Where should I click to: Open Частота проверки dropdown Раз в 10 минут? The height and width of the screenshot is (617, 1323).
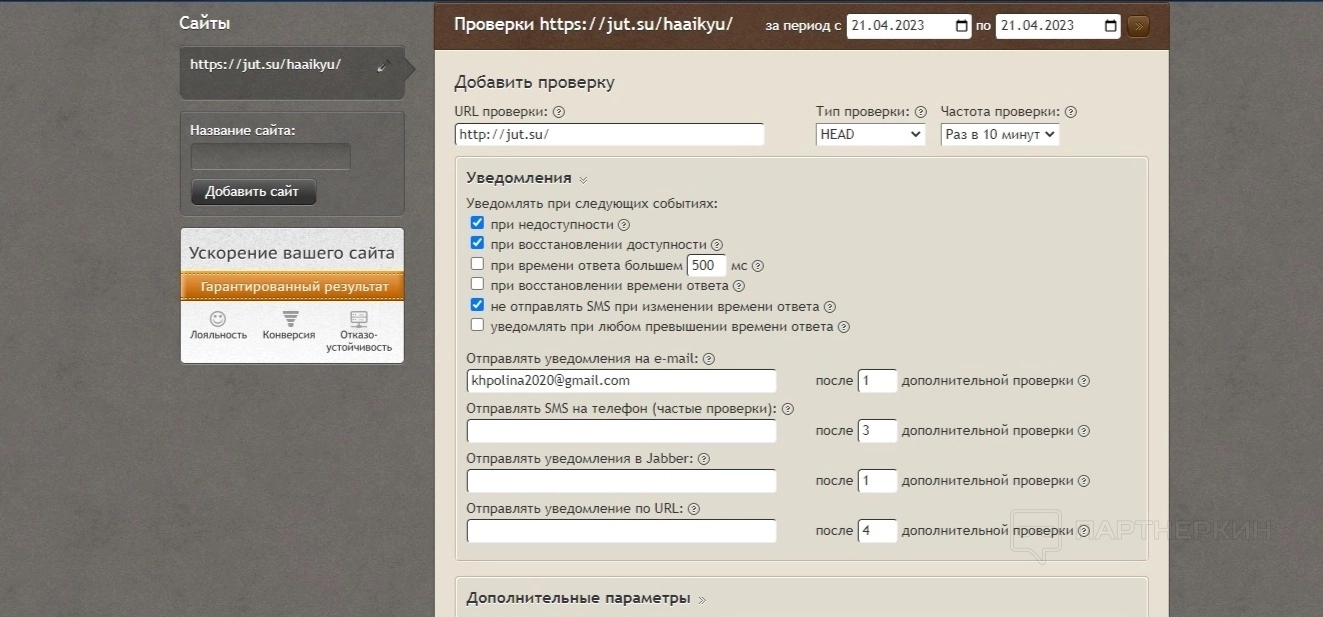point(999,134)
